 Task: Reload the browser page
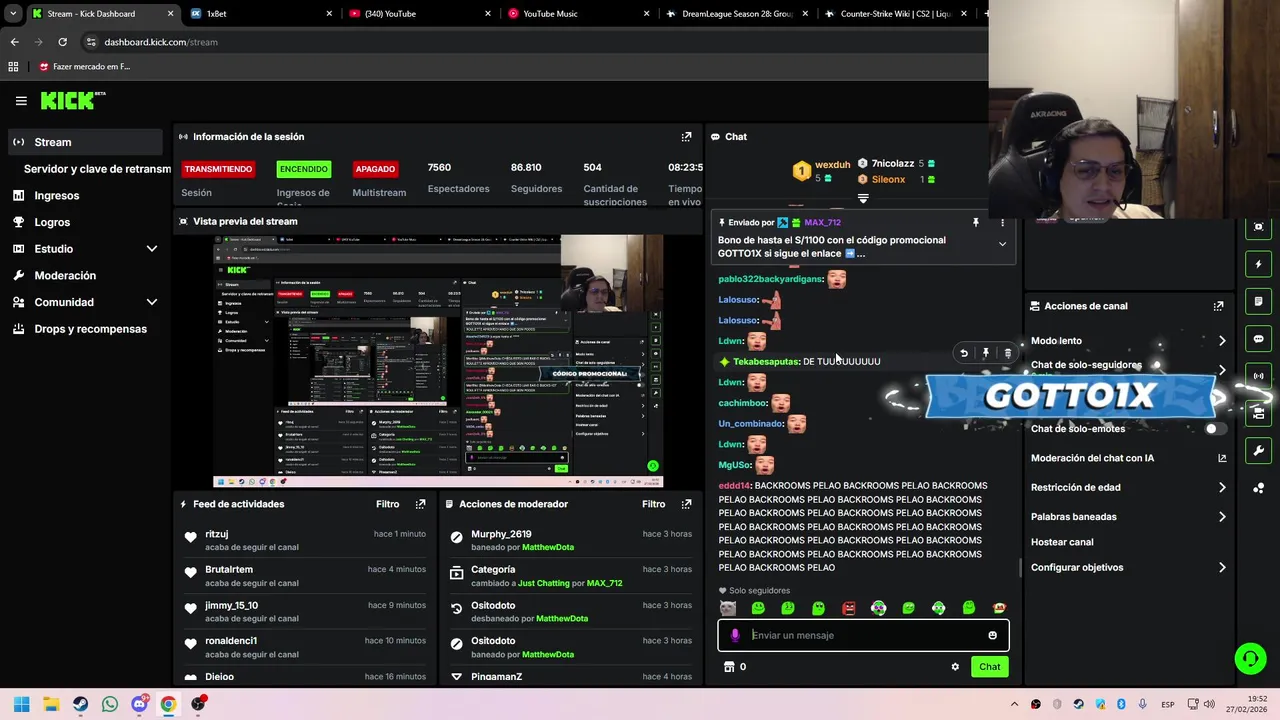click(x=62, y=42)
